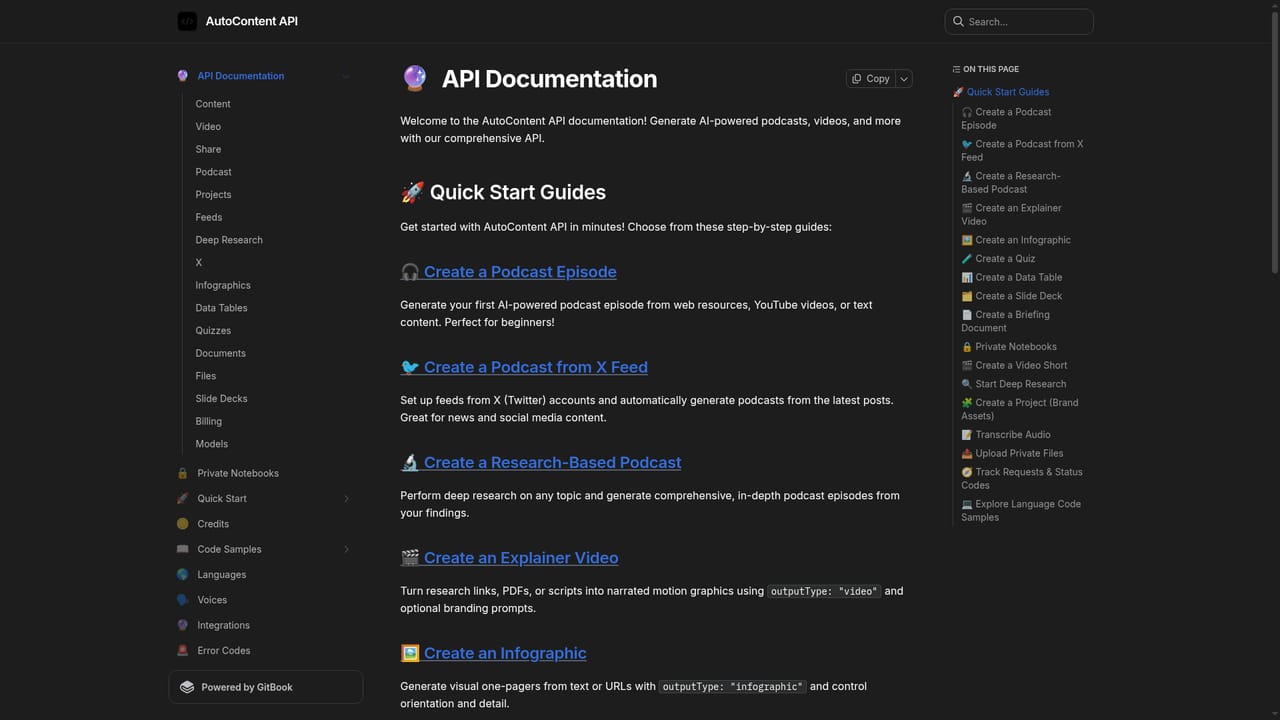Image resolution: width=1280 pixels, height=720 pixels.
Task: Click the bird icon in Podcast from X Feed heading
Action: point(410,367)
